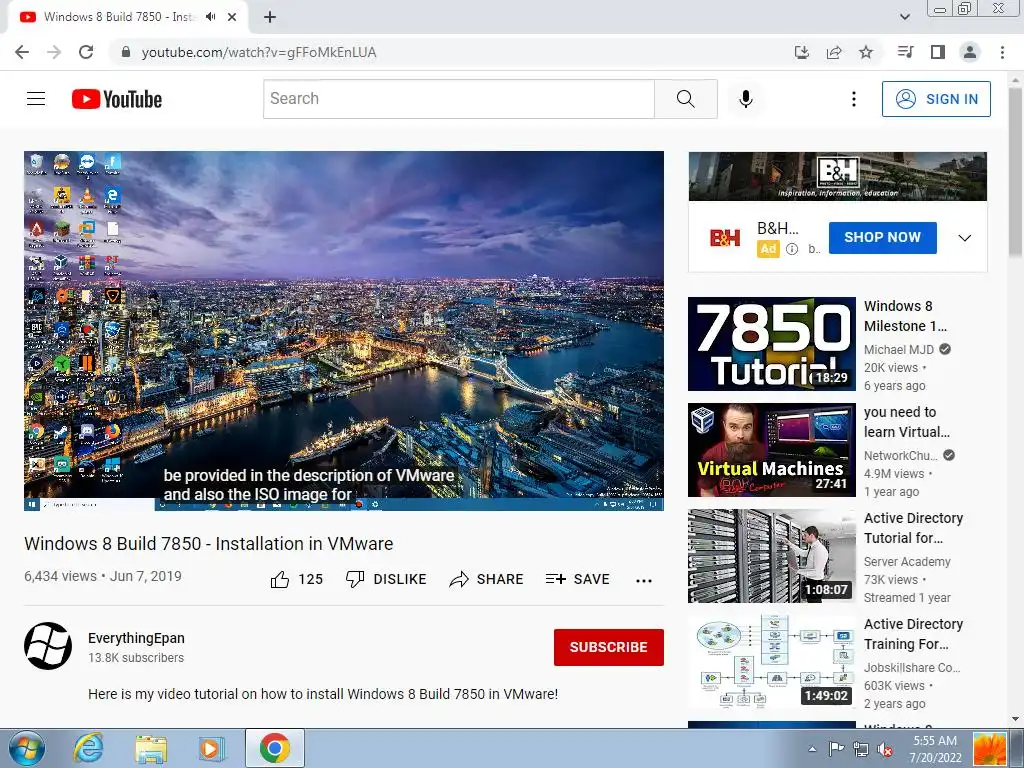Open the Virtual Machines video thumbnail
The height and width of the screenshot is (768, 1024).
point(772,450)
